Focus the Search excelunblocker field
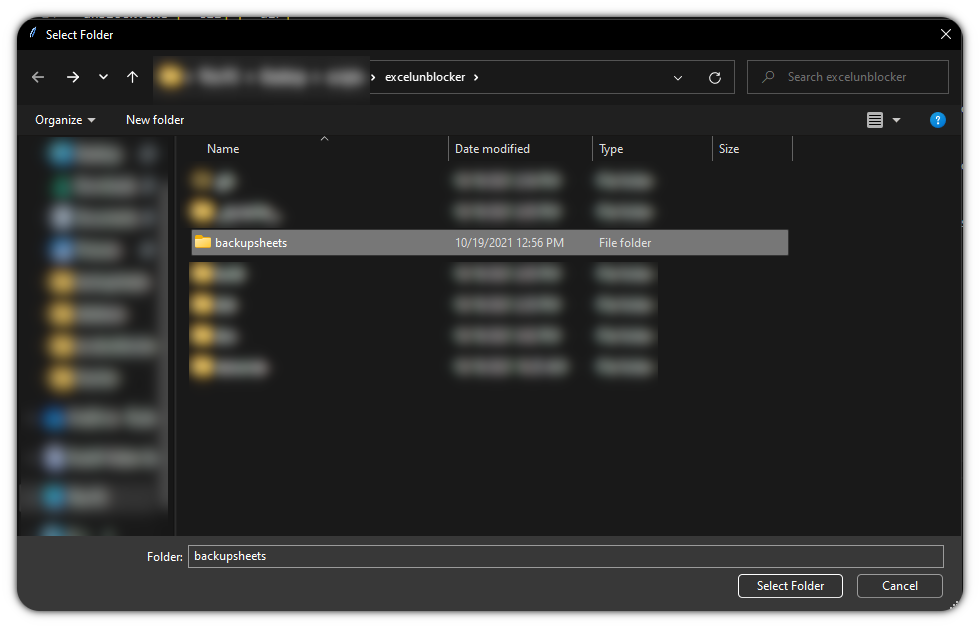This screenshot has height=636, width=980. (848, 77)
